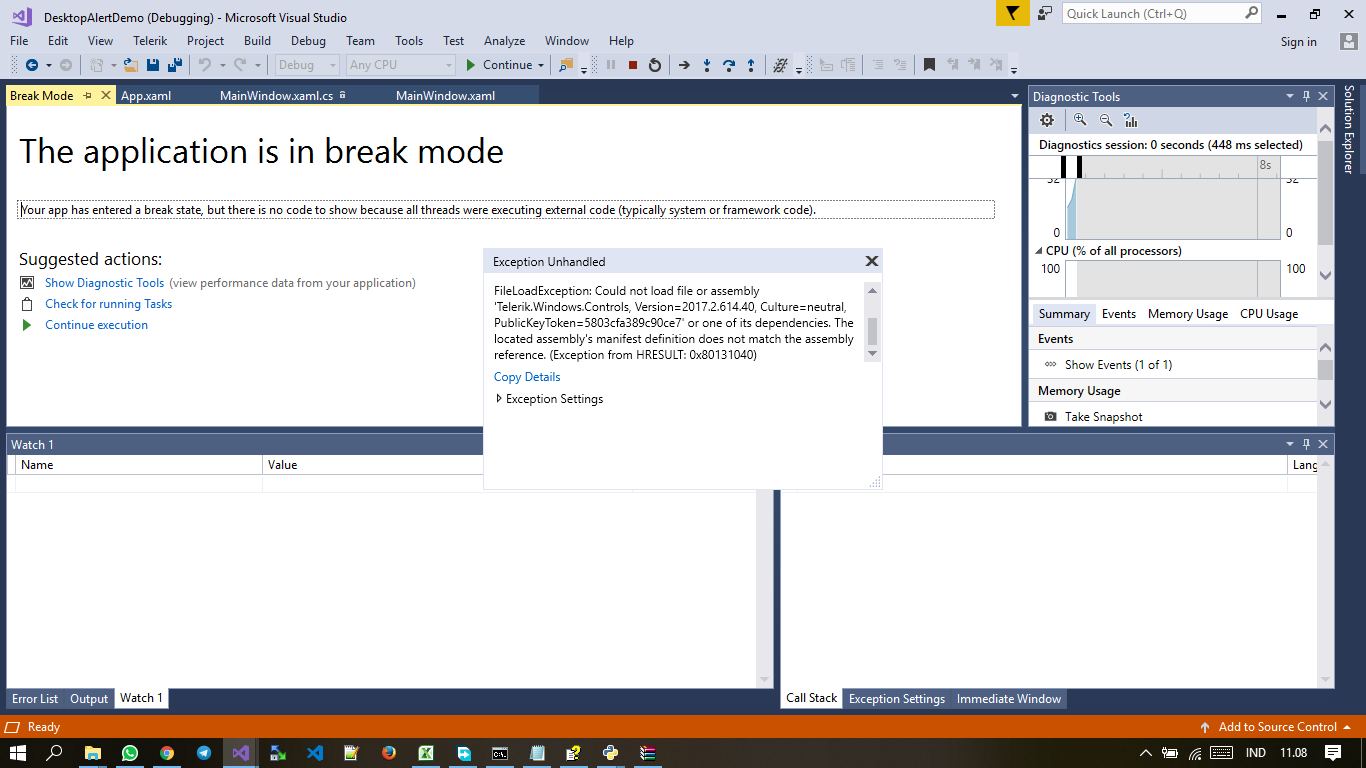The height and width of the screenshot is (768, 1366).
Task: Click the Show Next Statement arrow icon
Action: (x=684, y=65)
